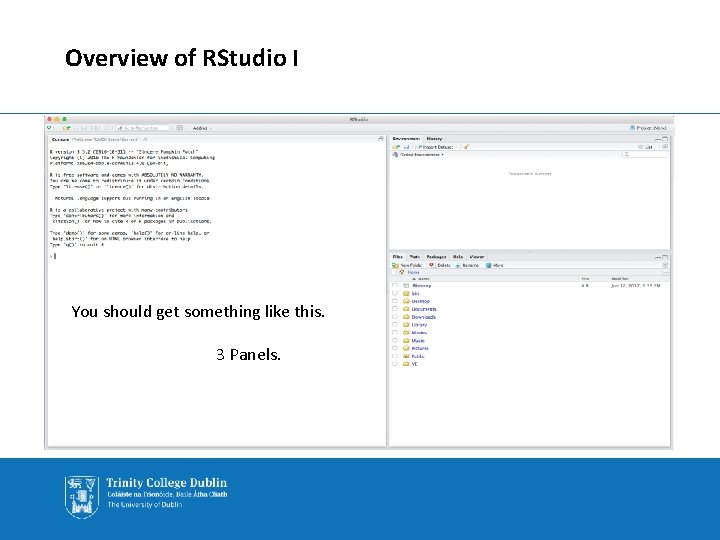Click the Delete button in Files pane
Image resolution: width=720 pixels, height=540 pixels.
pyautogui.click(x=440, y=265)
